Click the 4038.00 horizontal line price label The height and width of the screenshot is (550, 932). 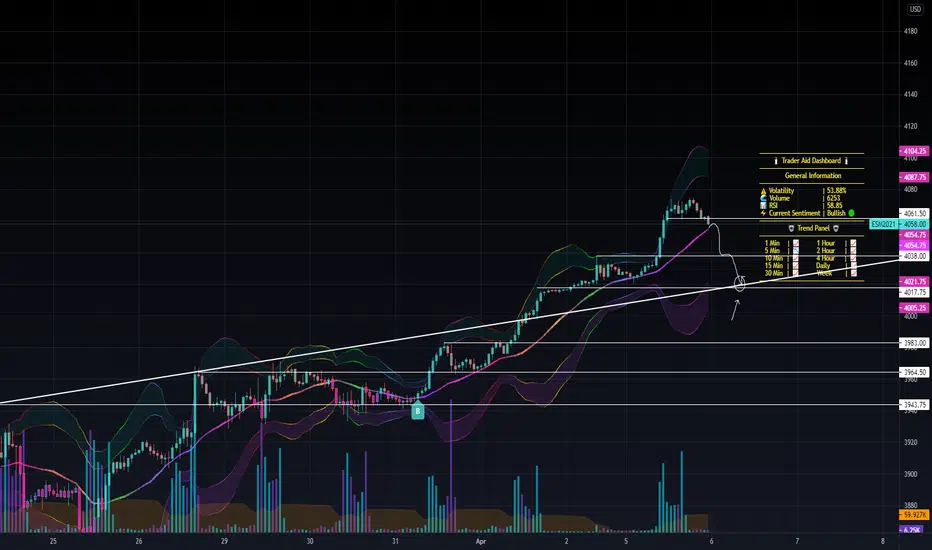914,256
